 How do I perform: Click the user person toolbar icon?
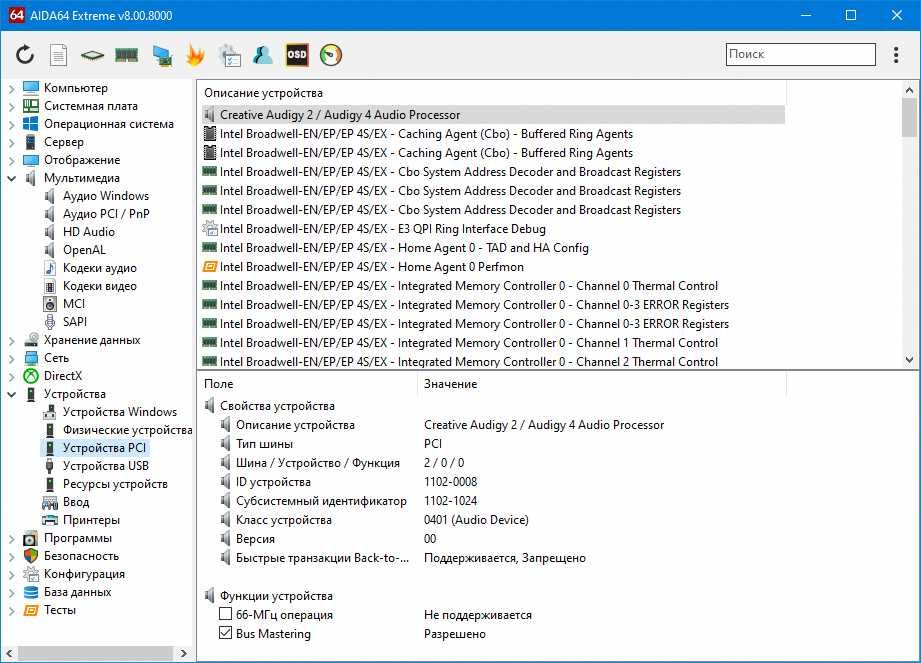pyautogui.click(x=263, y=55)
